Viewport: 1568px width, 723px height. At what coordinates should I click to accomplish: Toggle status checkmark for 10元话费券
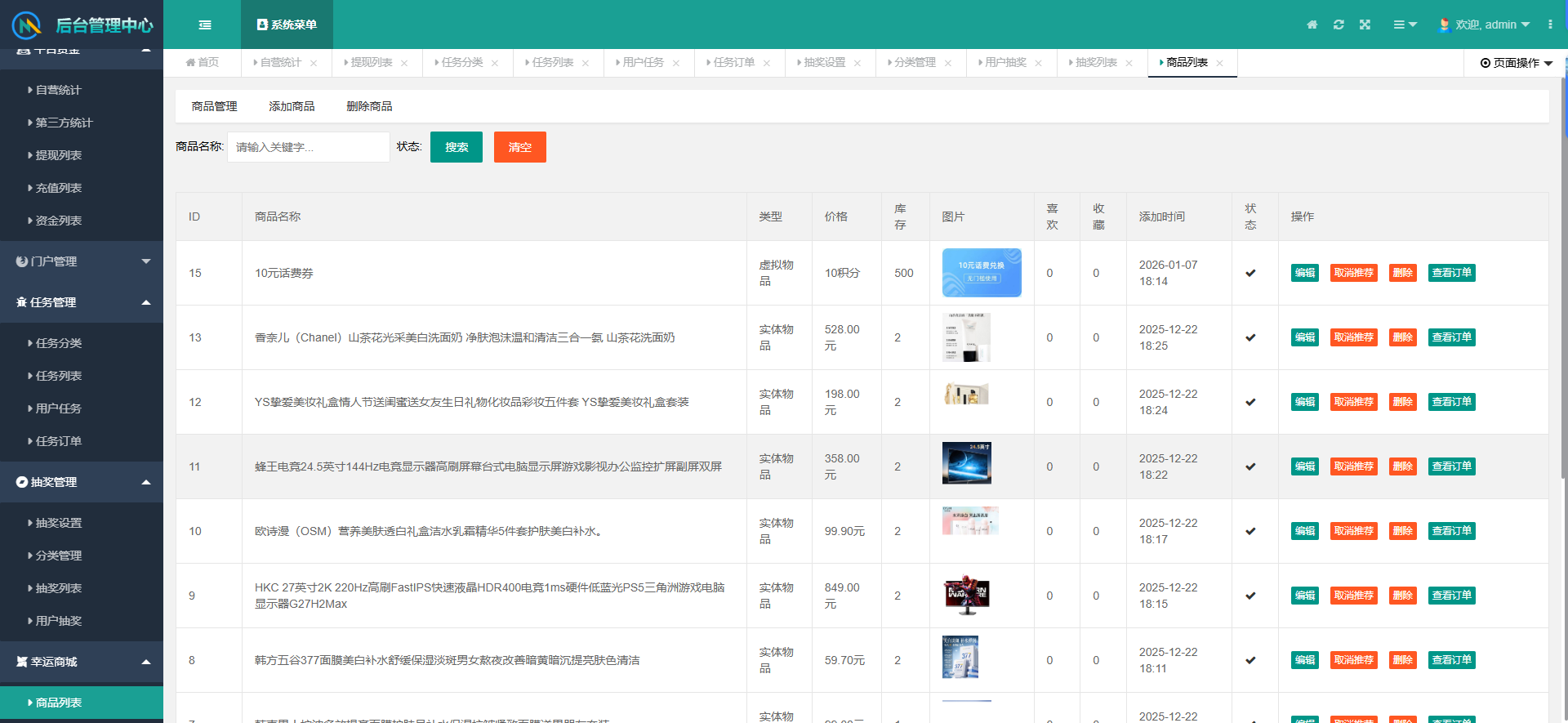click(1250, 273)
